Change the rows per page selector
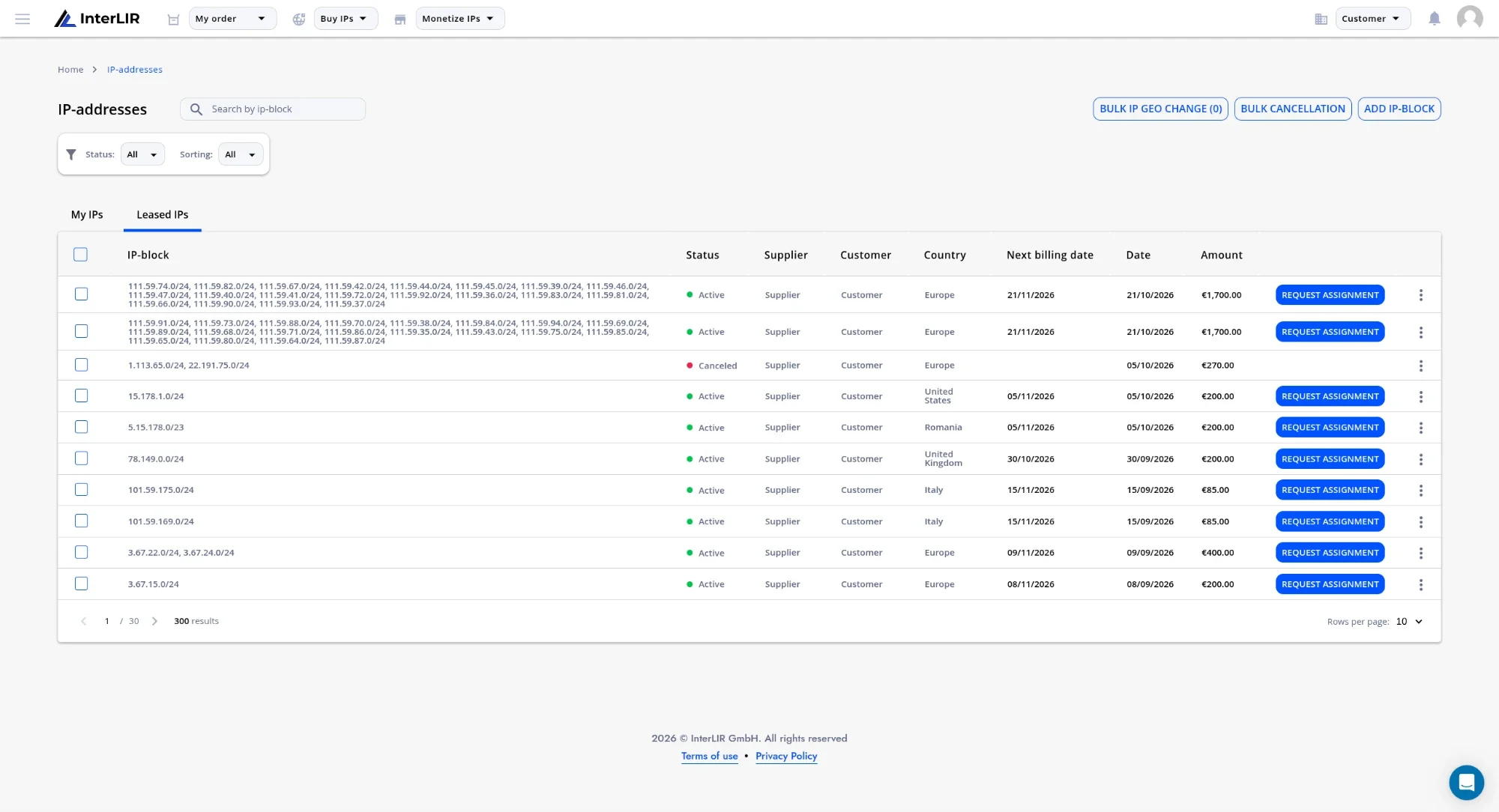 [x=1409, y=622]
